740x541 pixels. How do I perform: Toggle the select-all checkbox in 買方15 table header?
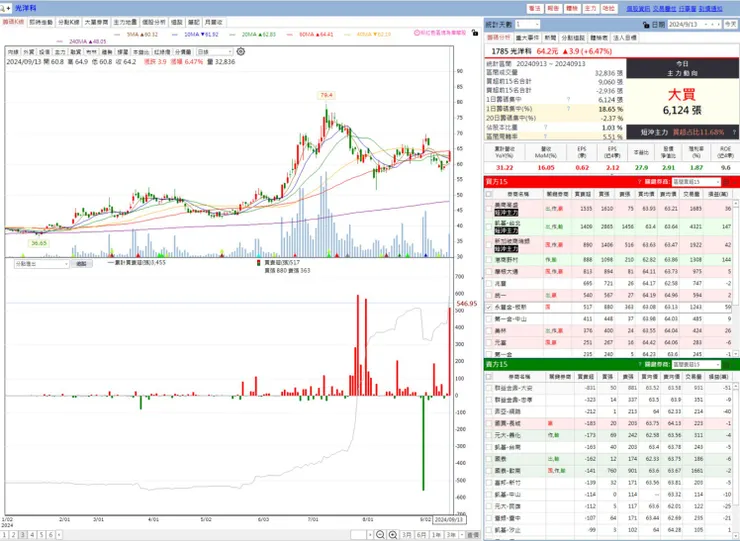tap(489, 194)
